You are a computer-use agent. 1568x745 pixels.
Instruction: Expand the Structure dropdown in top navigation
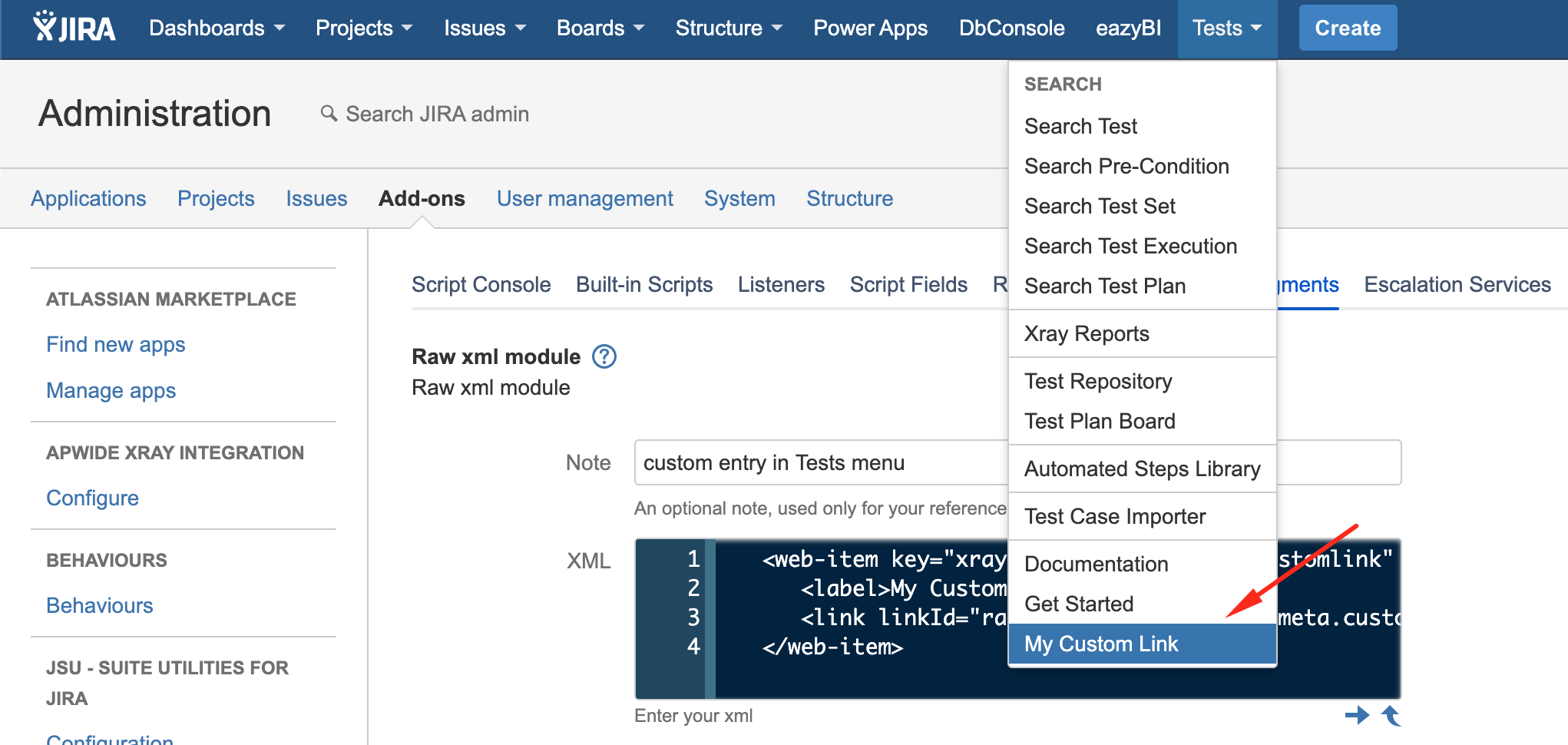tap(729, 28)
